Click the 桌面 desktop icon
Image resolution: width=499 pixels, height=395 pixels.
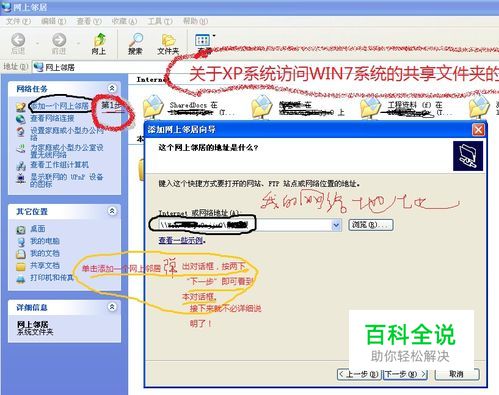(x=21, y=230)
